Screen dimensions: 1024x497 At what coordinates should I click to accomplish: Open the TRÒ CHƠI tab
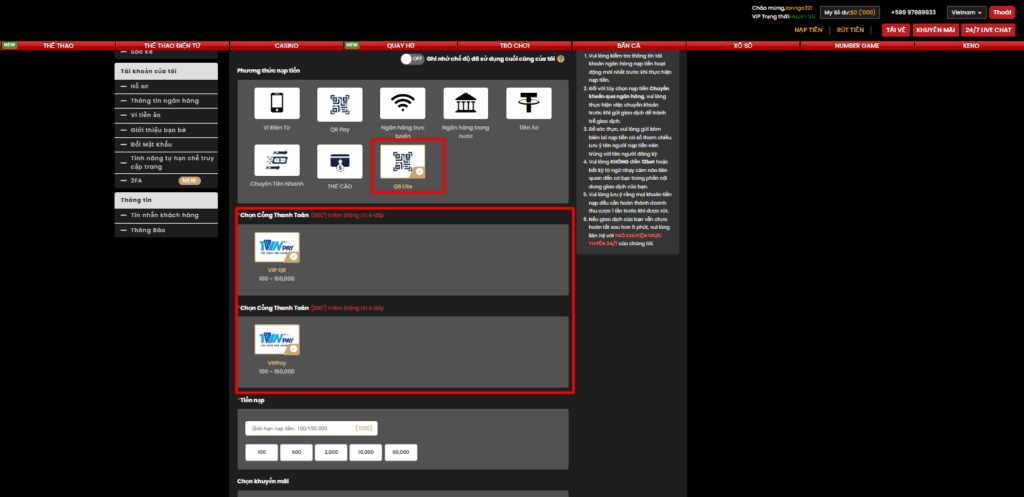515,46
